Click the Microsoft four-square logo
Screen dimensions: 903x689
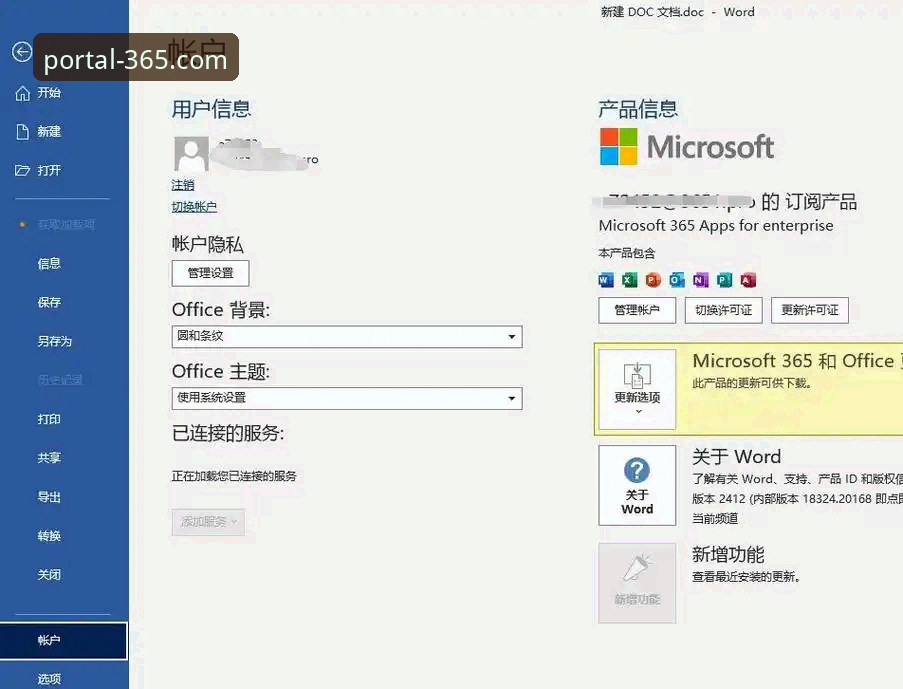click(x=619, y=146)
